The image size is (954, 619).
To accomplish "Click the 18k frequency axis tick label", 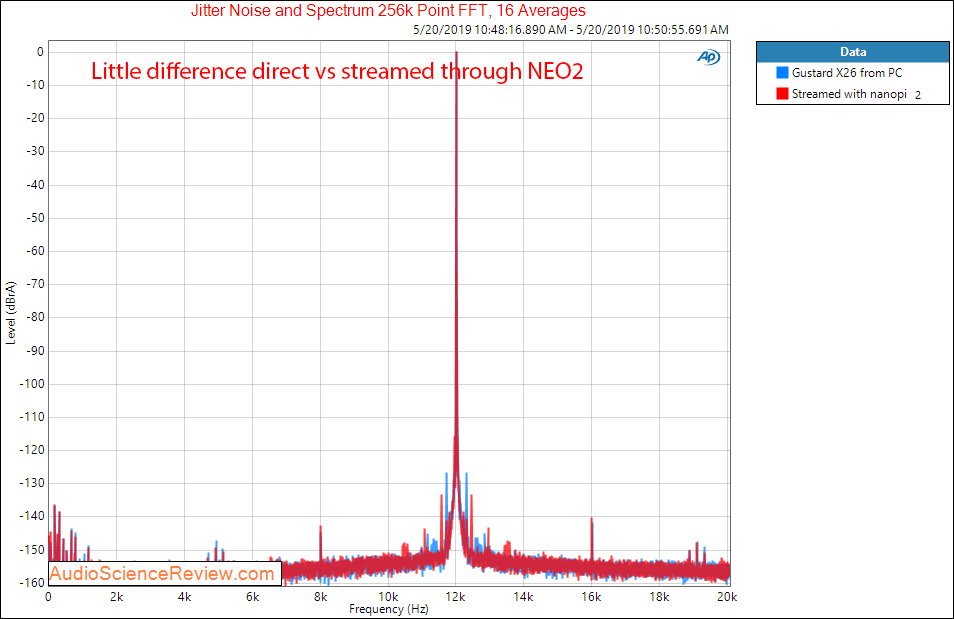I will coord(660,597).
